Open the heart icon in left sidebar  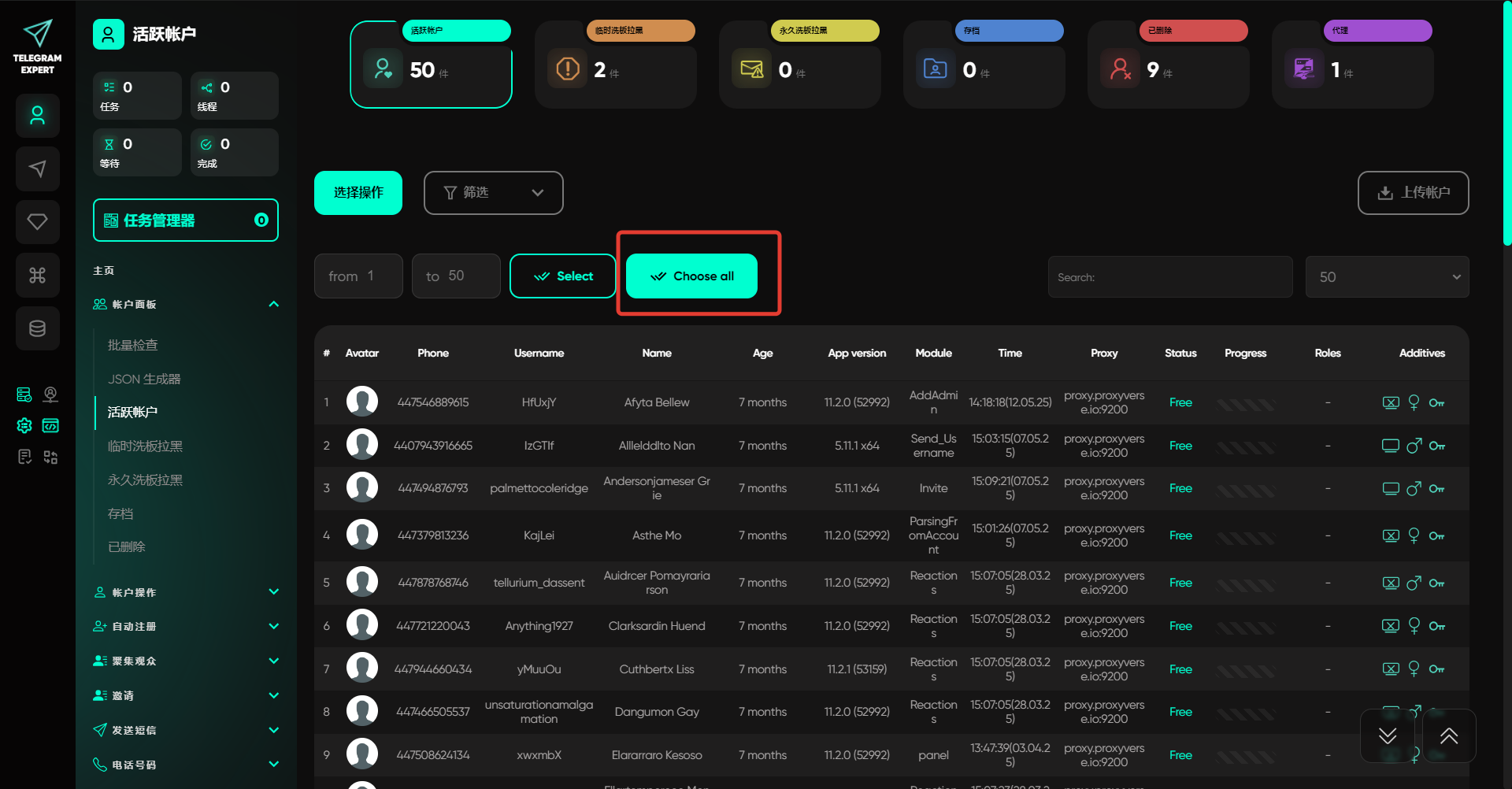click(x=37, y=222)
